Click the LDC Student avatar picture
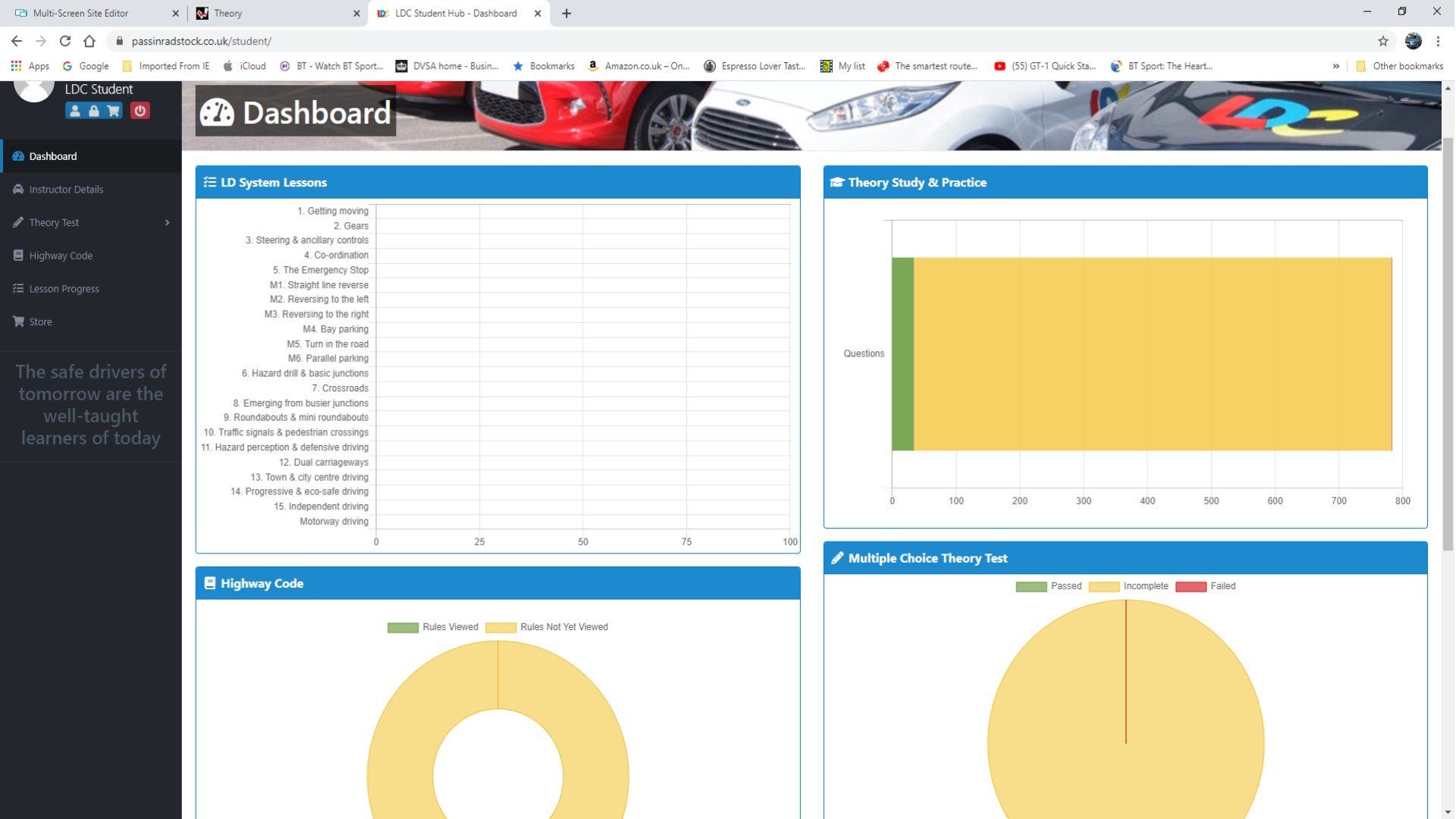The image size is (1456, 819). [x=33, y=89]
